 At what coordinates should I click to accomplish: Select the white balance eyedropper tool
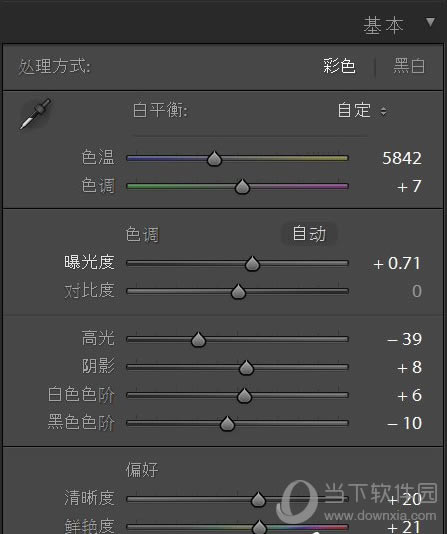(x=35, y=114)
